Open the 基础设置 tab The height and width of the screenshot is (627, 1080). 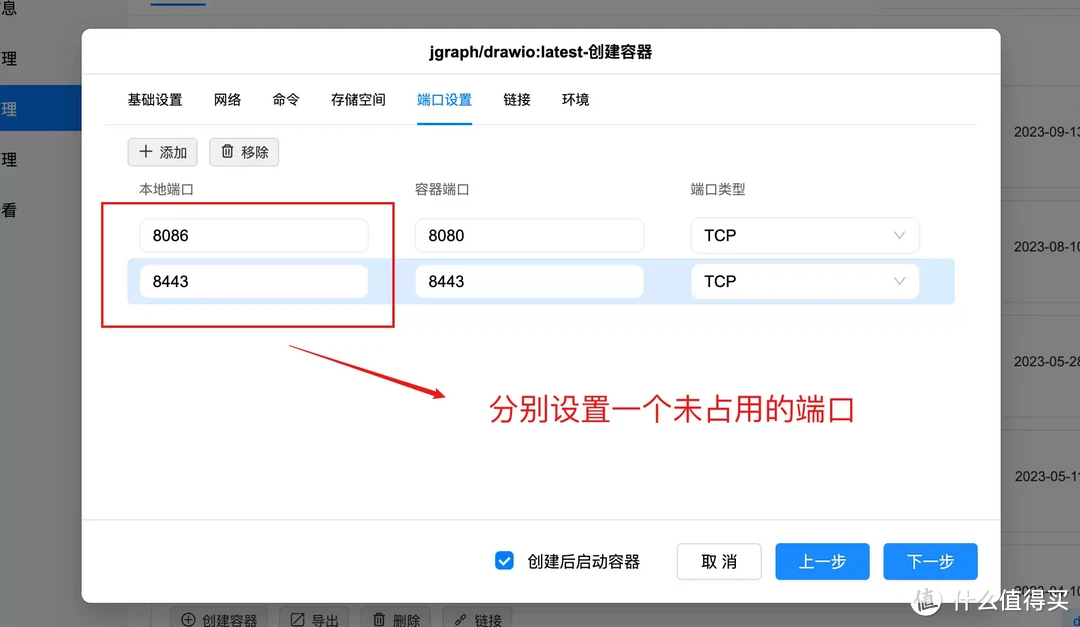155,100
